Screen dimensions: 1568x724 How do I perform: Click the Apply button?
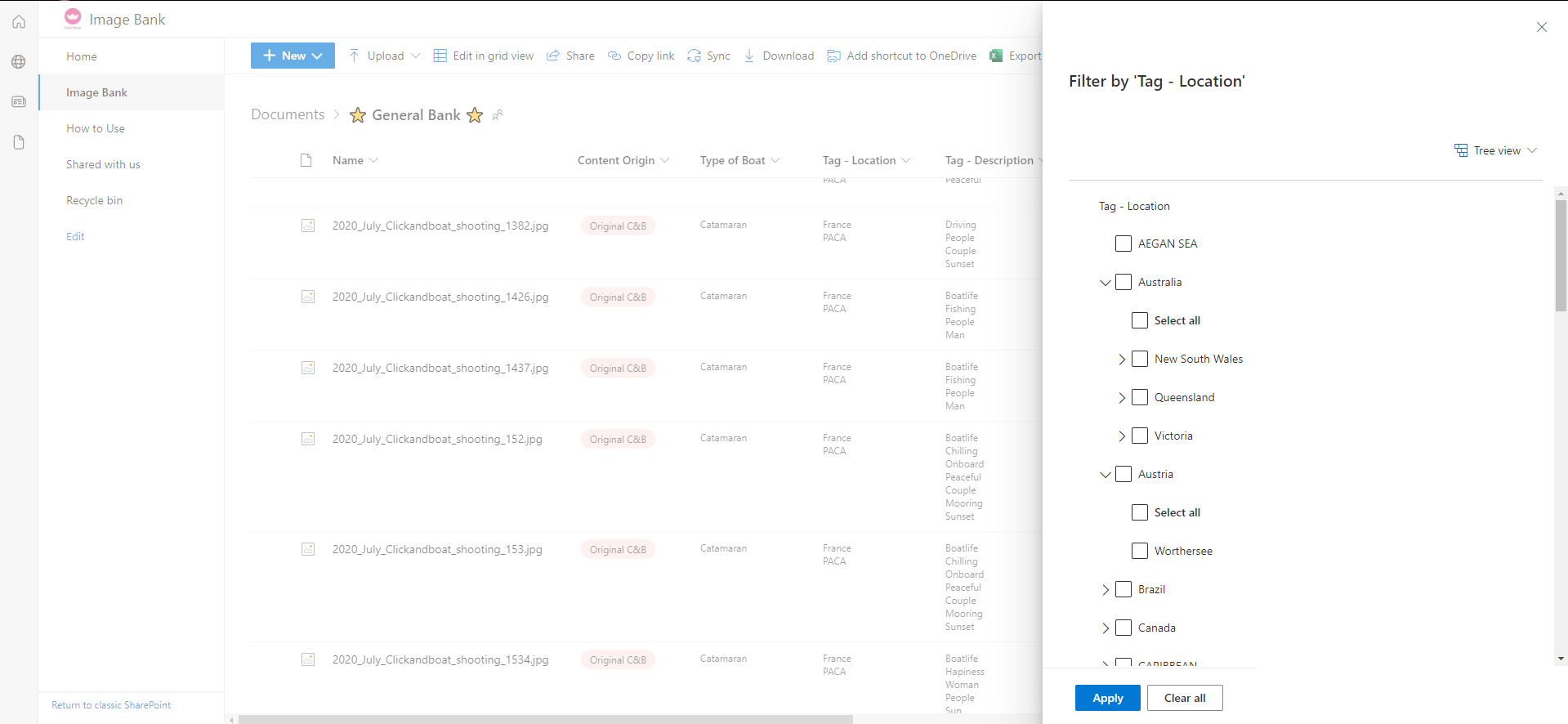[x=1108, y=698]
